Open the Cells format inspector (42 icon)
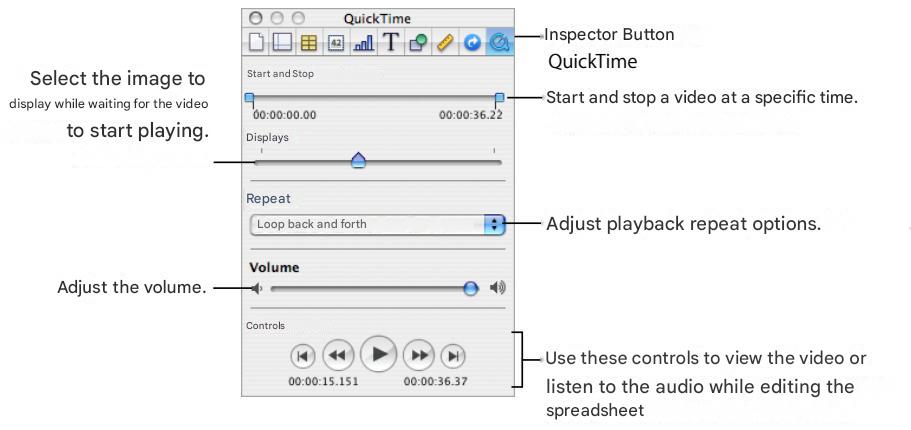Image resolution: width=911 pixels, height=430 pixels. tap(336, 42)
